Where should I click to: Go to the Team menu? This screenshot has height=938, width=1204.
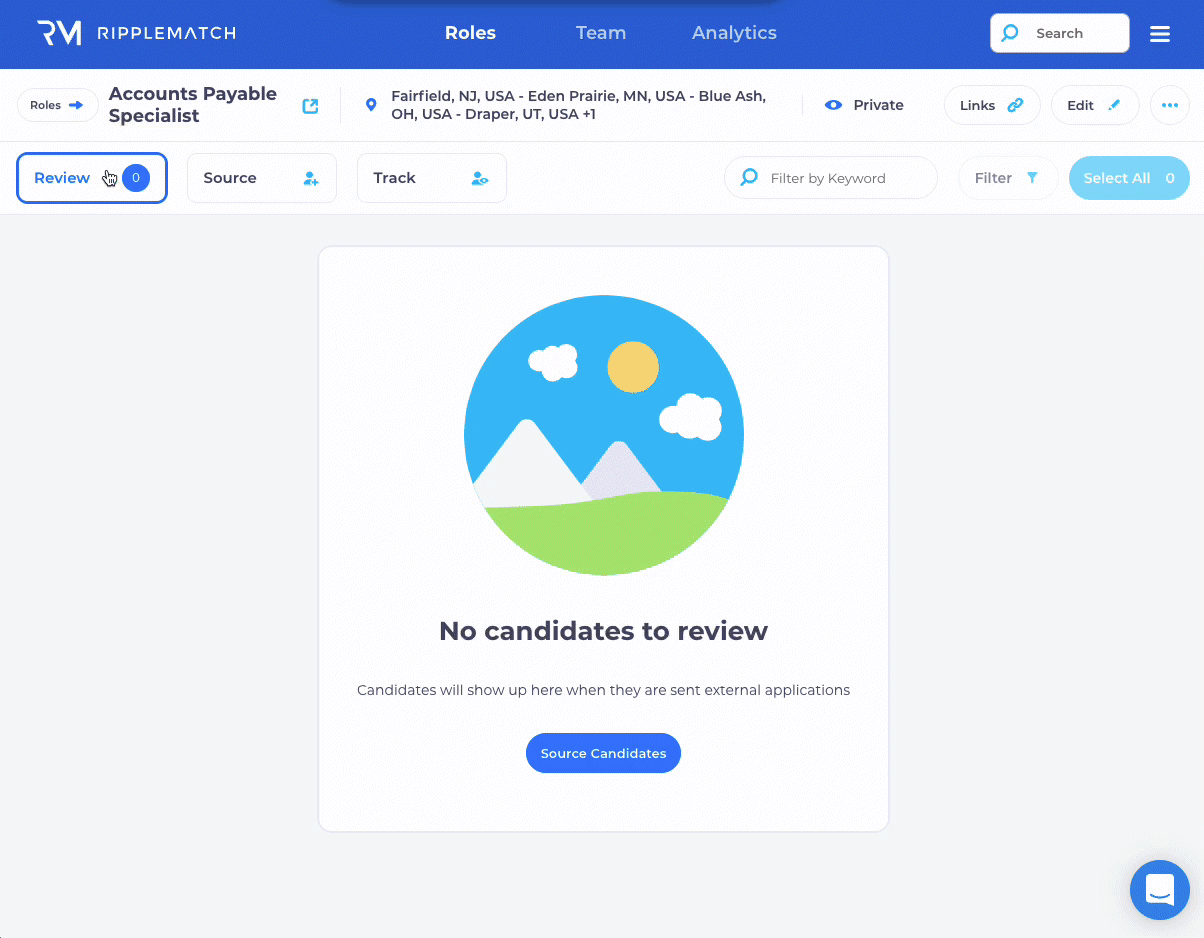(601, 33)
